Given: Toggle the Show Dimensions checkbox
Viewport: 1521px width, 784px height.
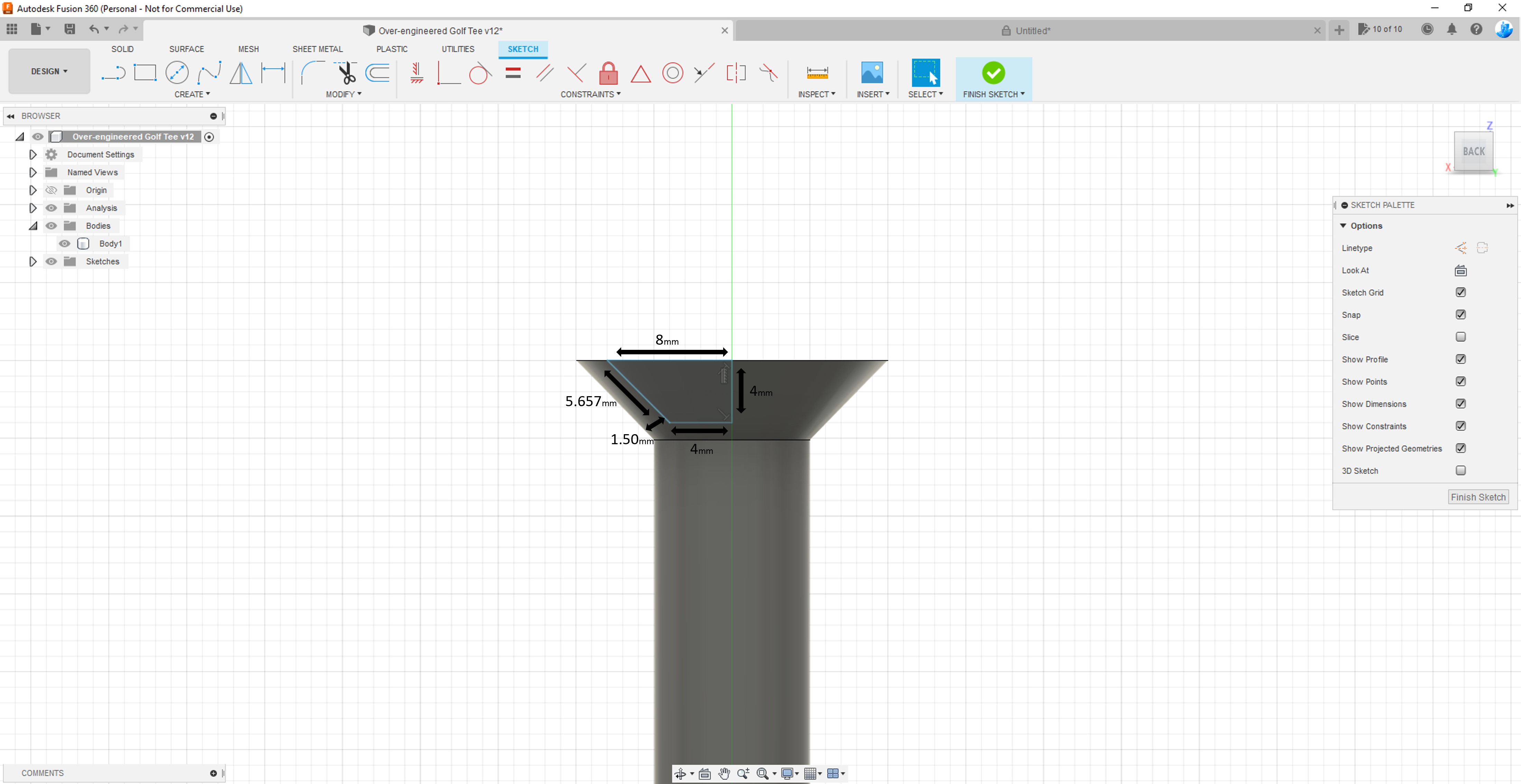Looking at the screenshot, I should point(1460,404).
